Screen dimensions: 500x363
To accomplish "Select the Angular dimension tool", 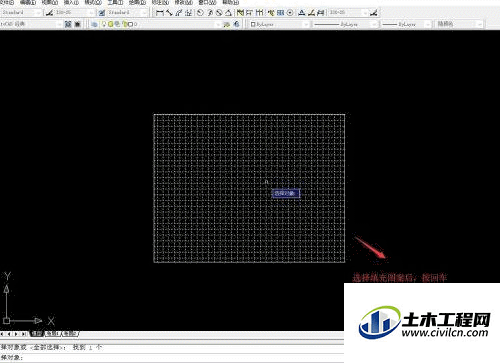I will click(x=228, y=13).
